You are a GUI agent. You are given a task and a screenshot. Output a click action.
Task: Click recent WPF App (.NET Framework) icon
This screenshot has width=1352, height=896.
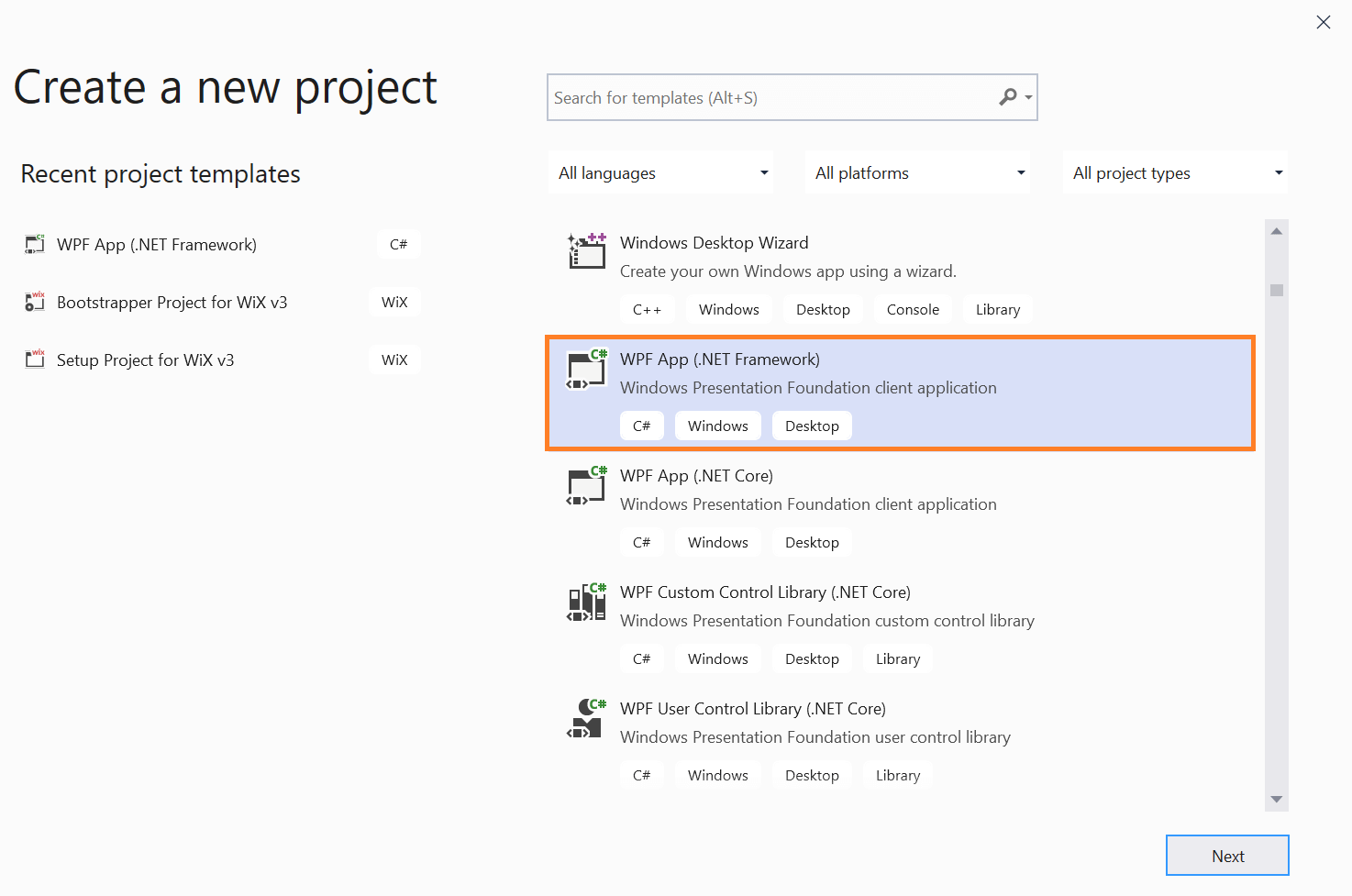[35, 244]
